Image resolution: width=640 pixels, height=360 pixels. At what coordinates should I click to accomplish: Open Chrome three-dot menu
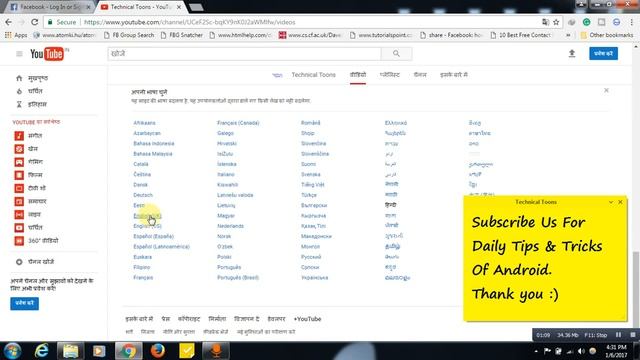click(x=632, y=22)
